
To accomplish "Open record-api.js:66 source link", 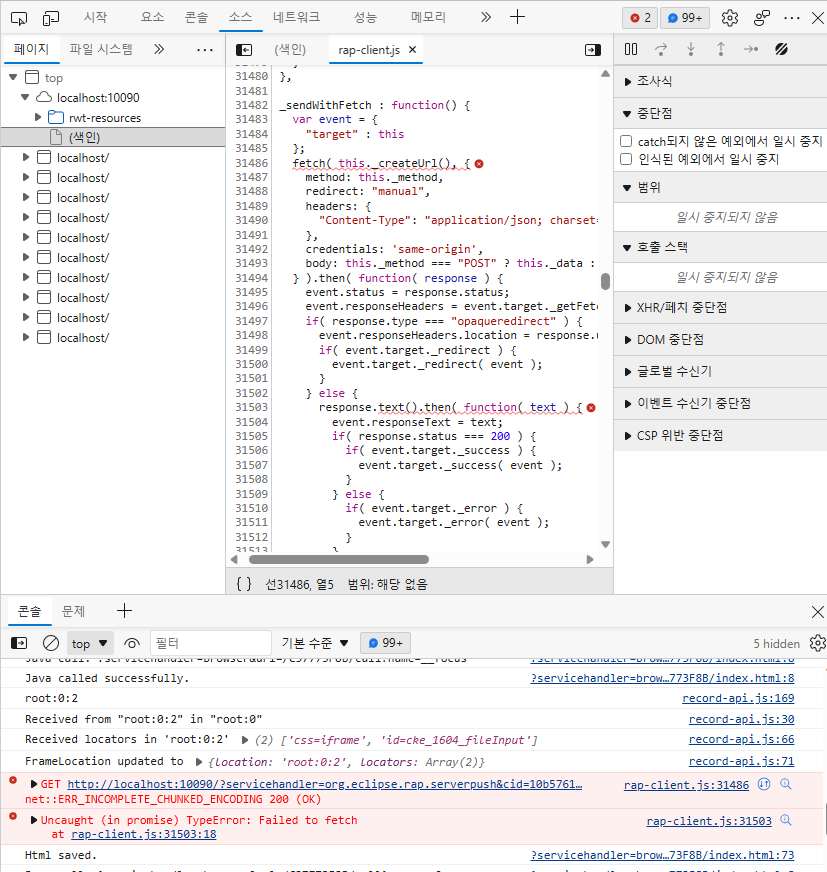I will click(741, 740).
